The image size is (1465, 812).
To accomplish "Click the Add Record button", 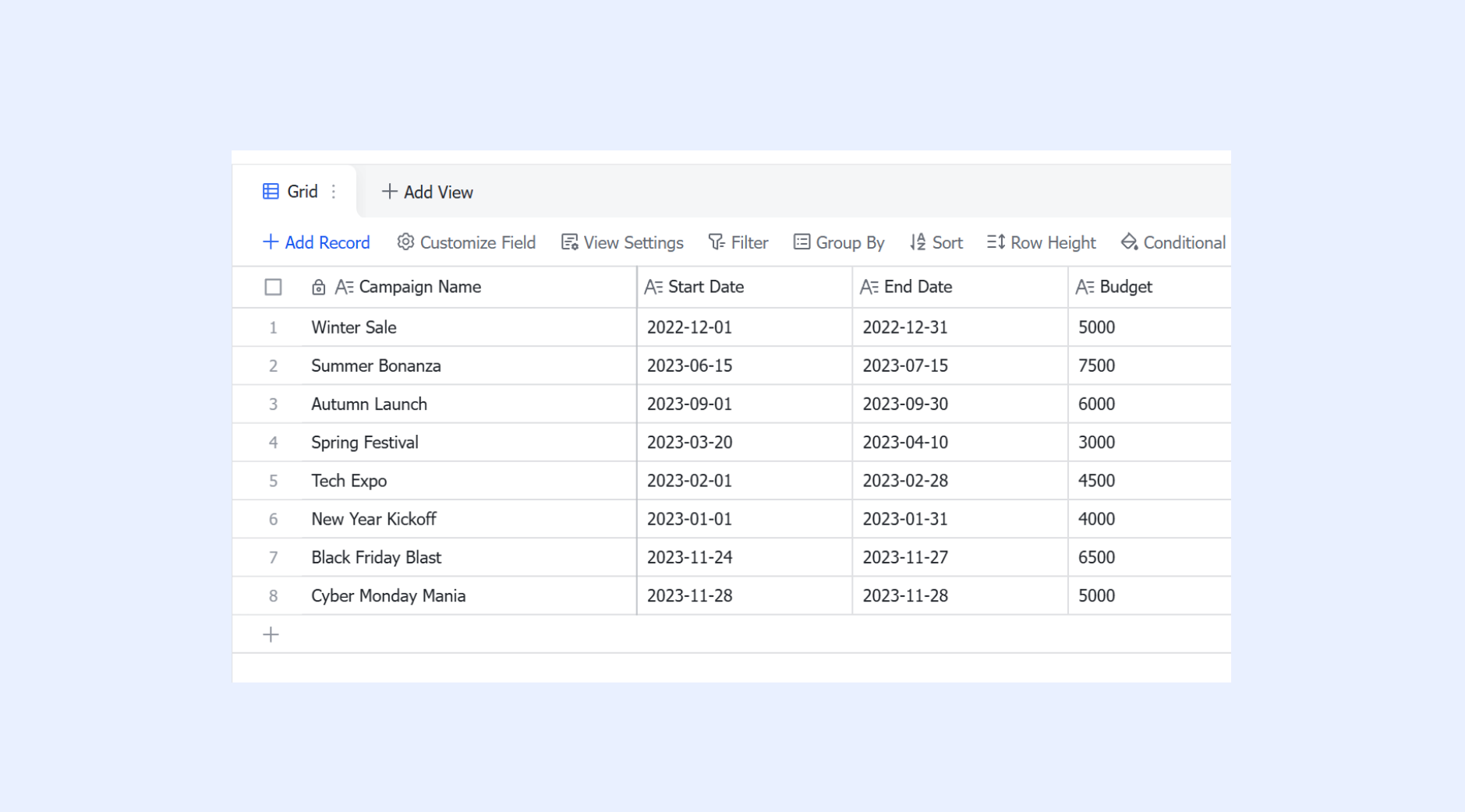I will (316, 242).
